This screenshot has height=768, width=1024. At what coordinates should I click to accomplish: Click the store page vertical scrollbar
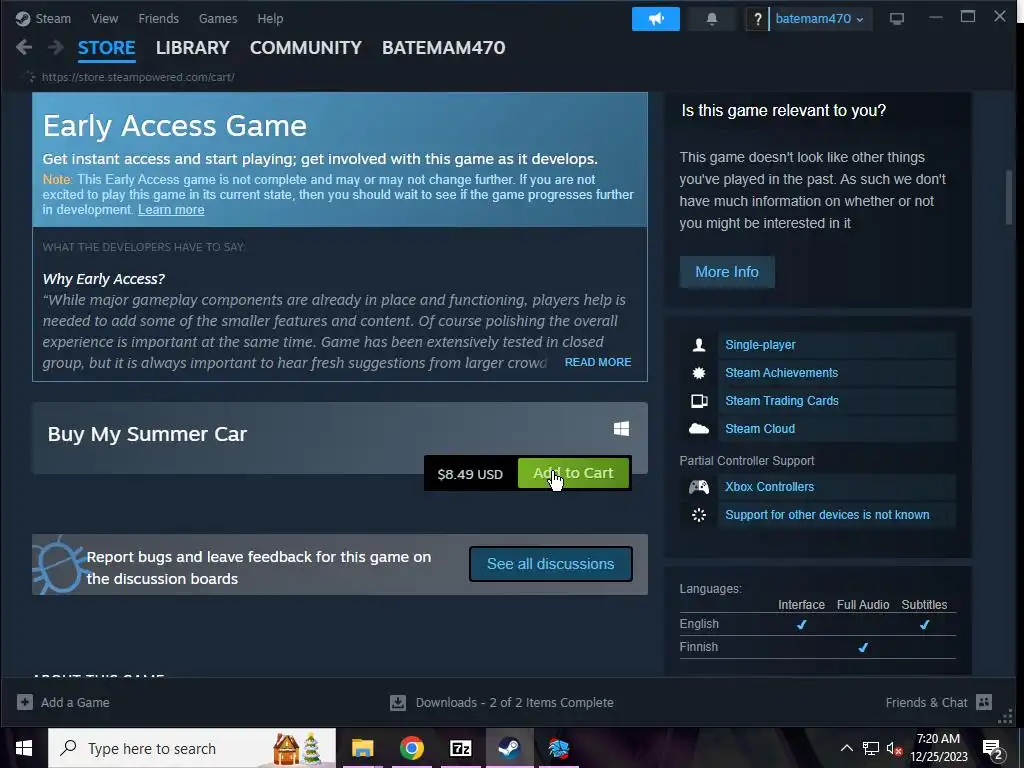1009,197
